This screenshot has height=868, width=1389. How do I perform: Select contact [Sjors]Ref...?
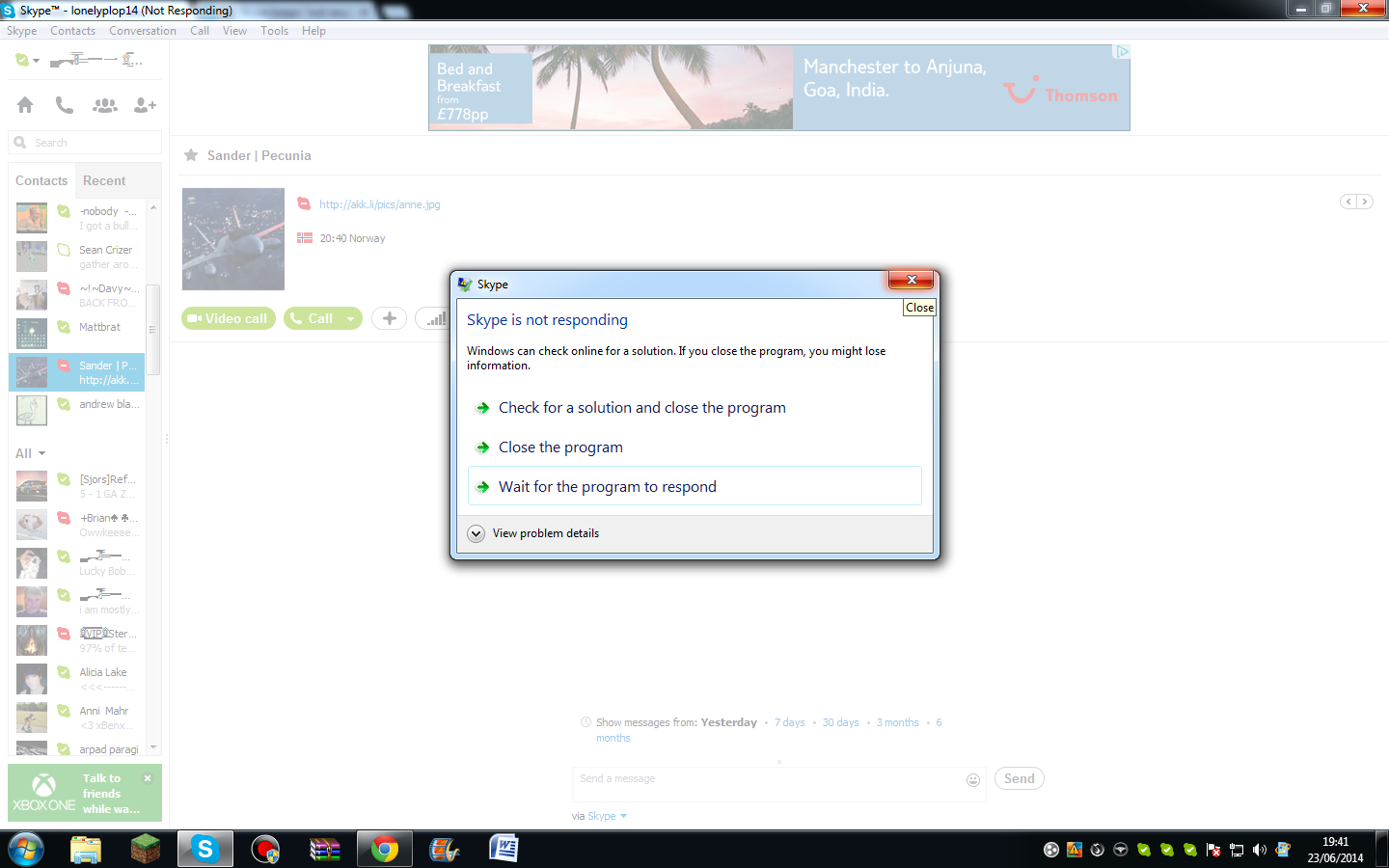point(77,486)
